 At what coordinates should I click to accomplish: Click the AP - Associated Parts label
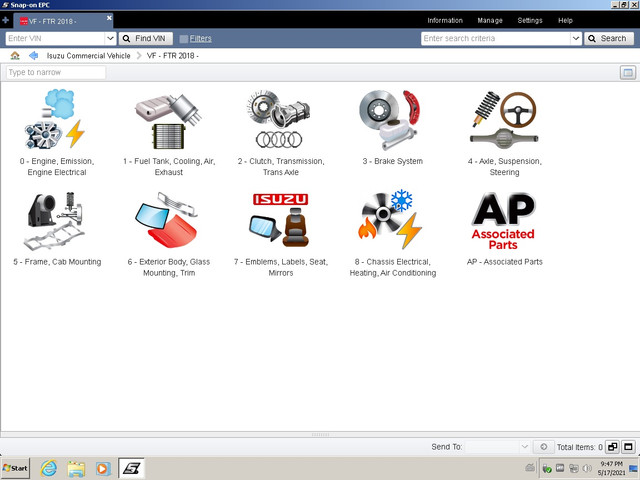[505, 262]
